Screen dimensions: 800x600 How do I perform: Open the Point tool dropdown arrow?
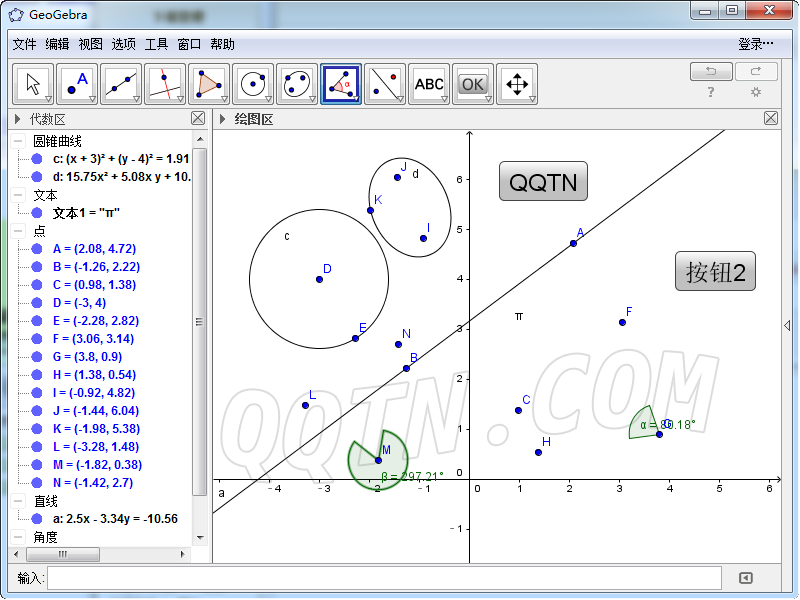click(92, 99)
